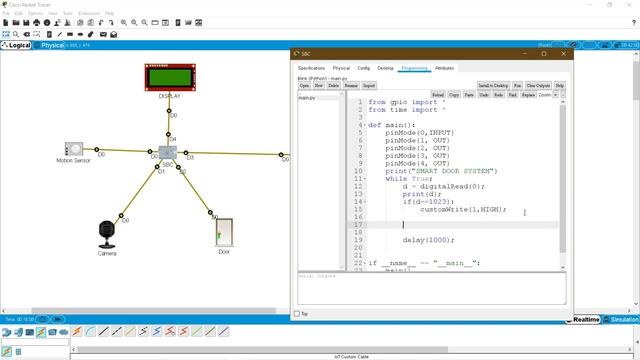Select the Draw Ellipse tool icon
640x360 pixels.
[x=80, y=35]
